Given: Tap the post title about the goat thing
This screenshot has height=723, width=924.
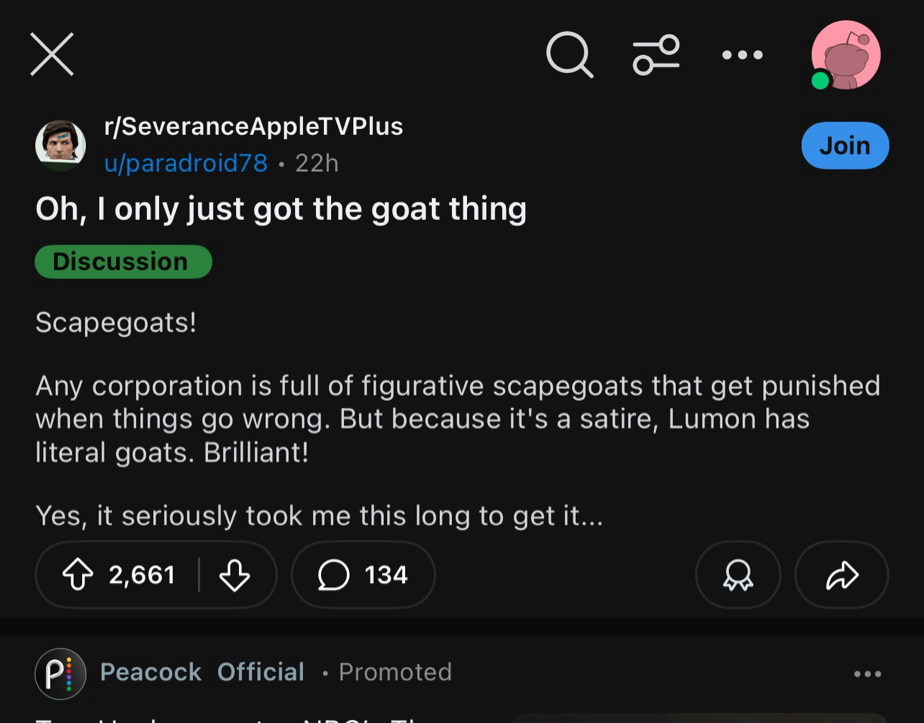Looking at the screenshot, I should 281,209.
